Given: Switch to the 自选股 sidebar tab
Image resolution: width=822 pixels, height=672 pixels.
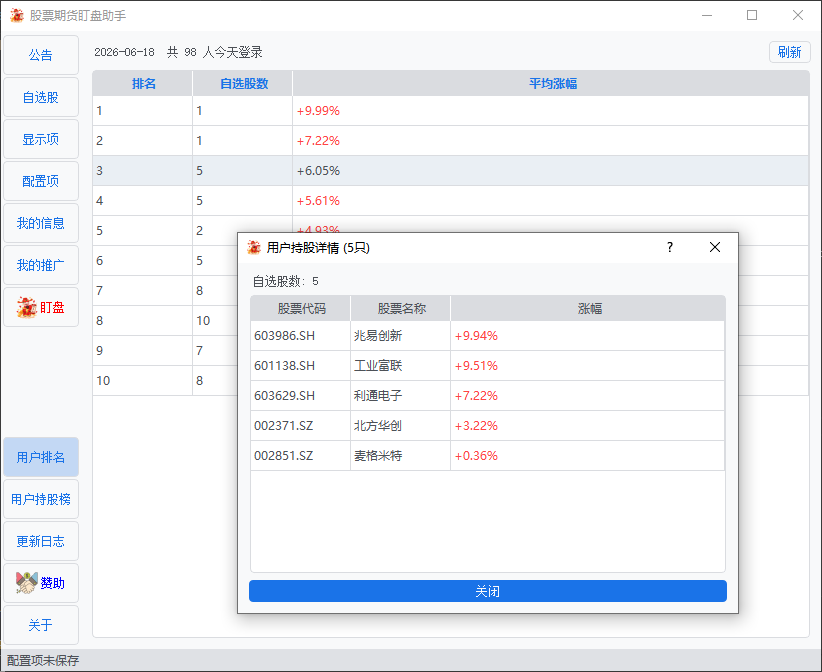Looking at the screenshot, I should click(41, 97).
